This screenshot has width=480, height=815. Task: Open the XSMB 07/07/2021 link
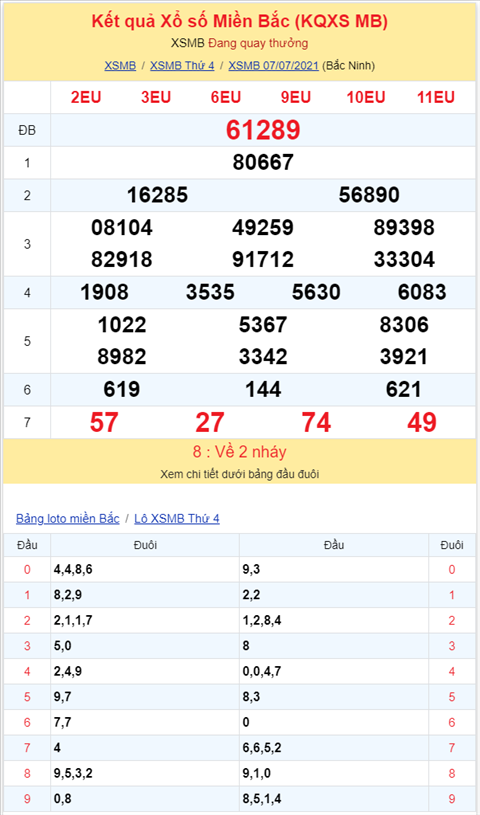point(274,65)
